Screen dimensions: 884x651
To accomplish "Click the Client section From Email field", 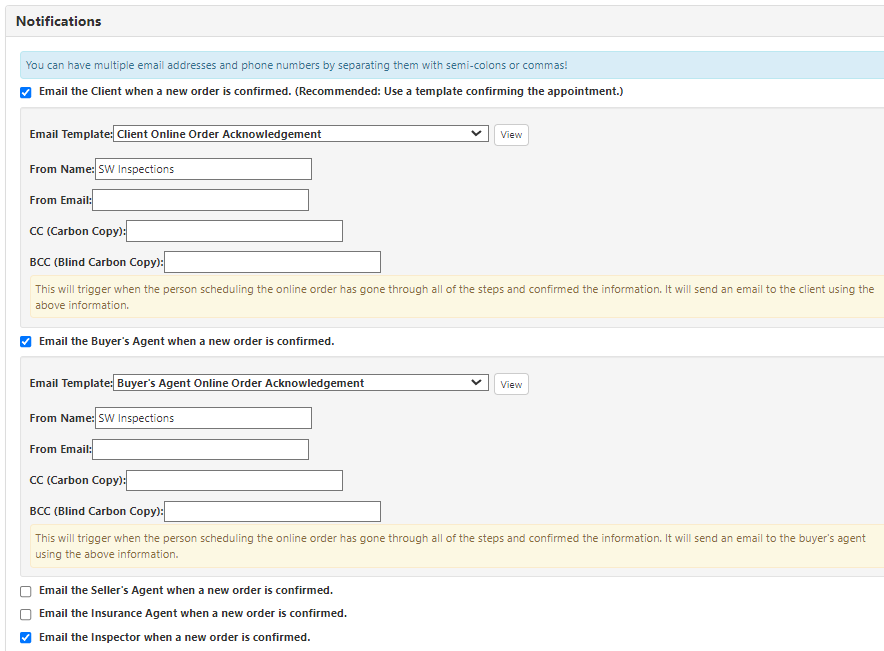I will (201, 200).
